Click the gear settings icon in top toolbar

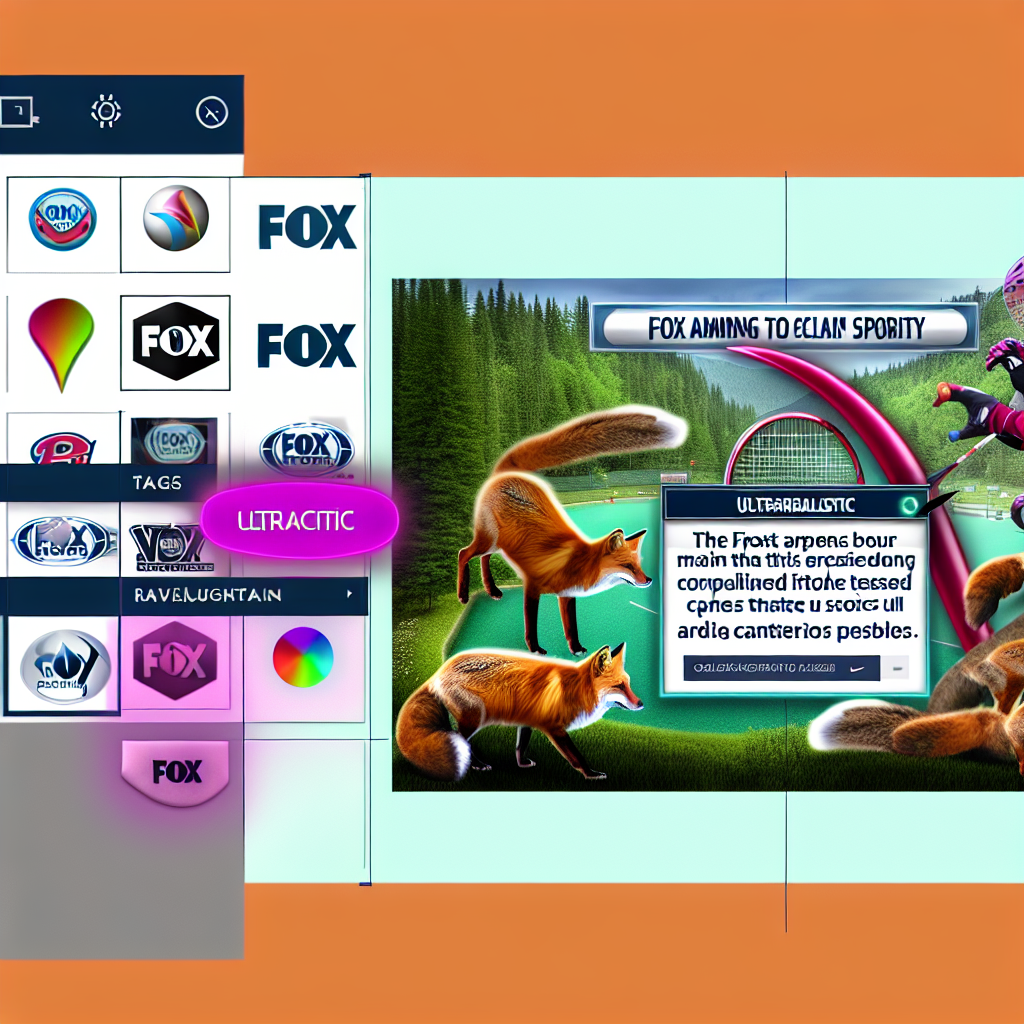105,111
